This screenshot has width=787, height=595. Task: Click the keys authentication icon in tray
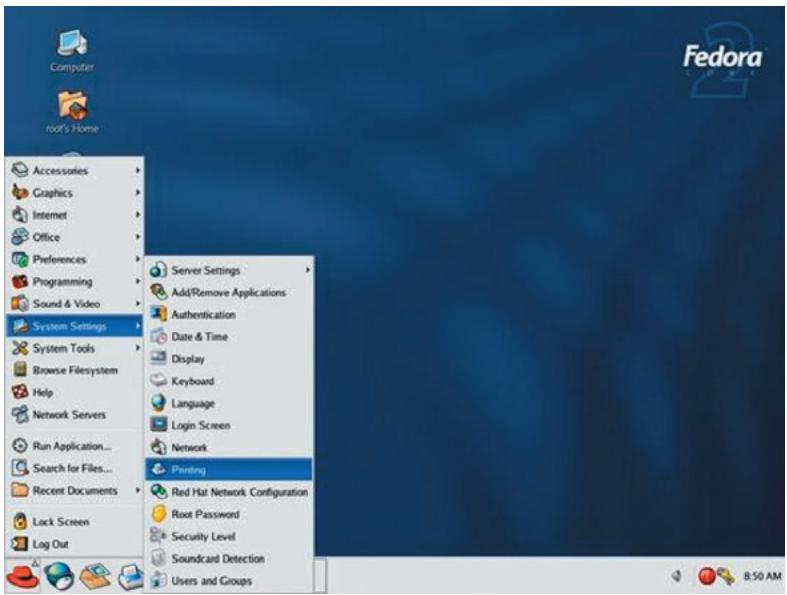coord(725,576)
